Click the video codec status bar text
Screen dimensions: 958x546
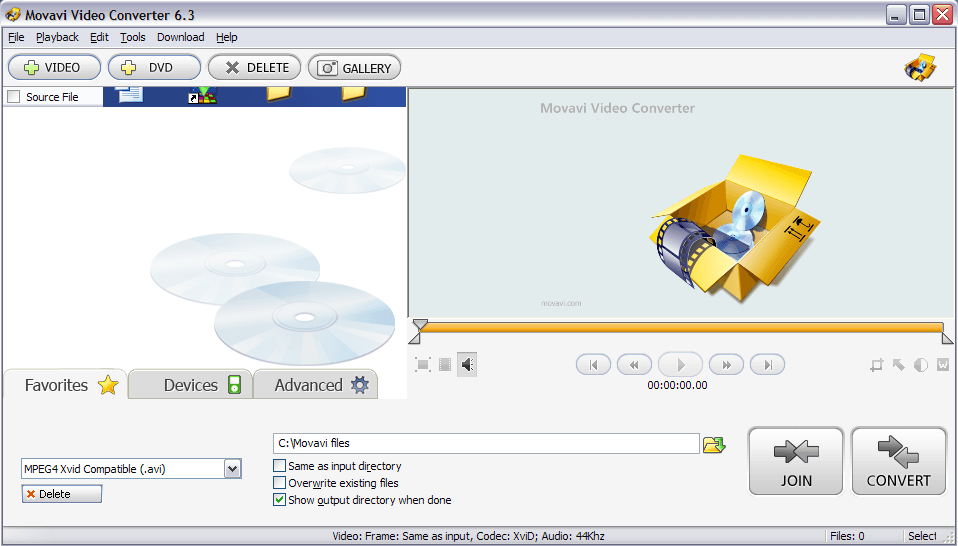click(468, 536)
